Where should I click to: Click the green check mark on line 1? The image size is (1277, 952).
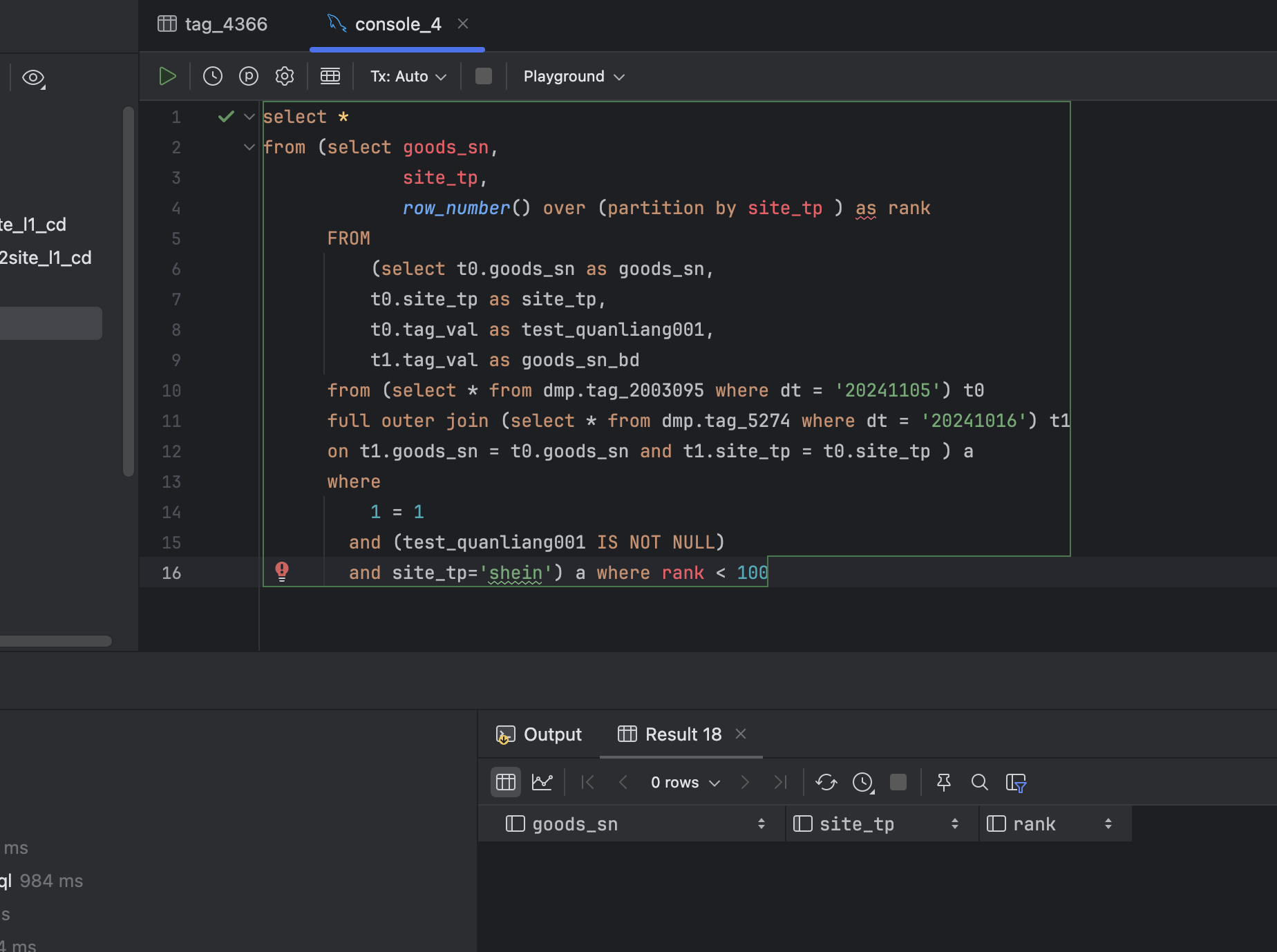(226, 117)
